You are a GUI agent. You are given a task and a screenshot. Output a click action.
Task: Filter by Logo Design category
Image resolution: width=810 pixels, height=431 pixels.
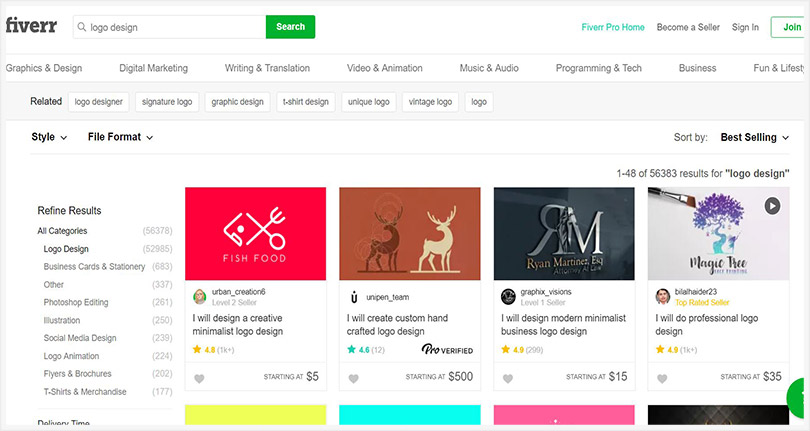coord(66,249)
